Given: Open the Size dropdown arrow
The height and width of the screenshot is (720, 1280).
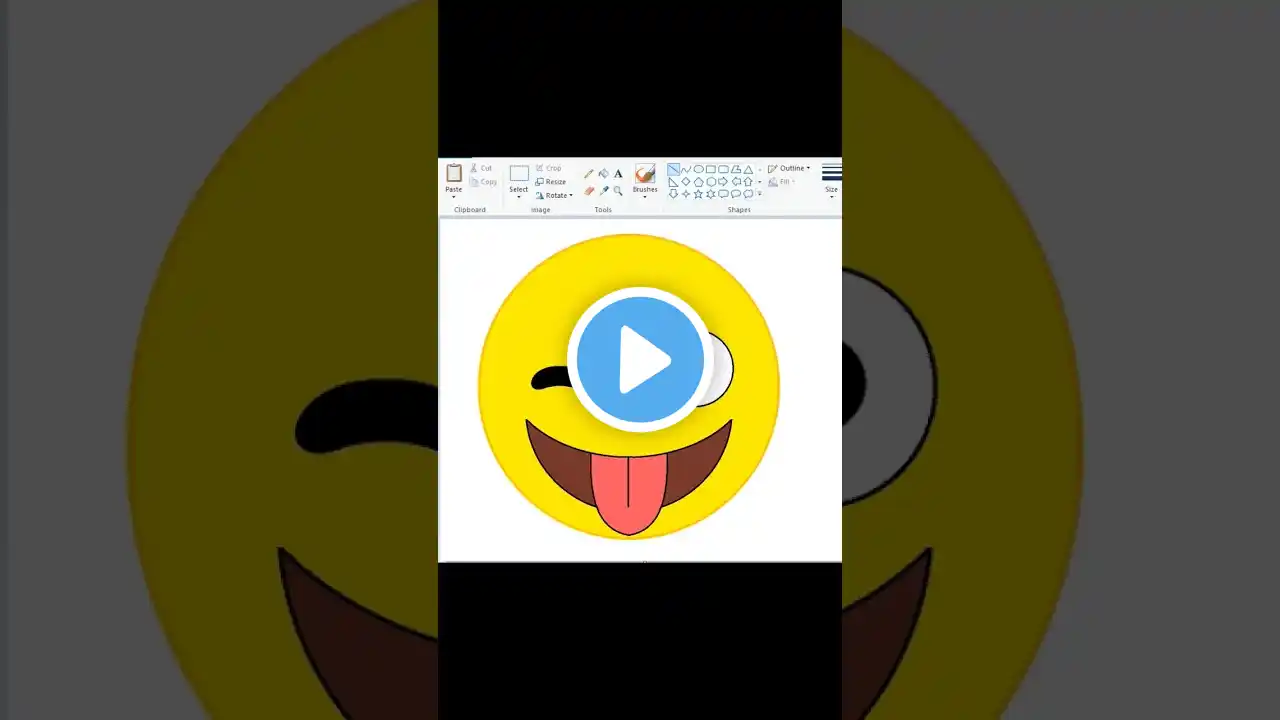Looking at the screenshot, I should pos(832,197).
